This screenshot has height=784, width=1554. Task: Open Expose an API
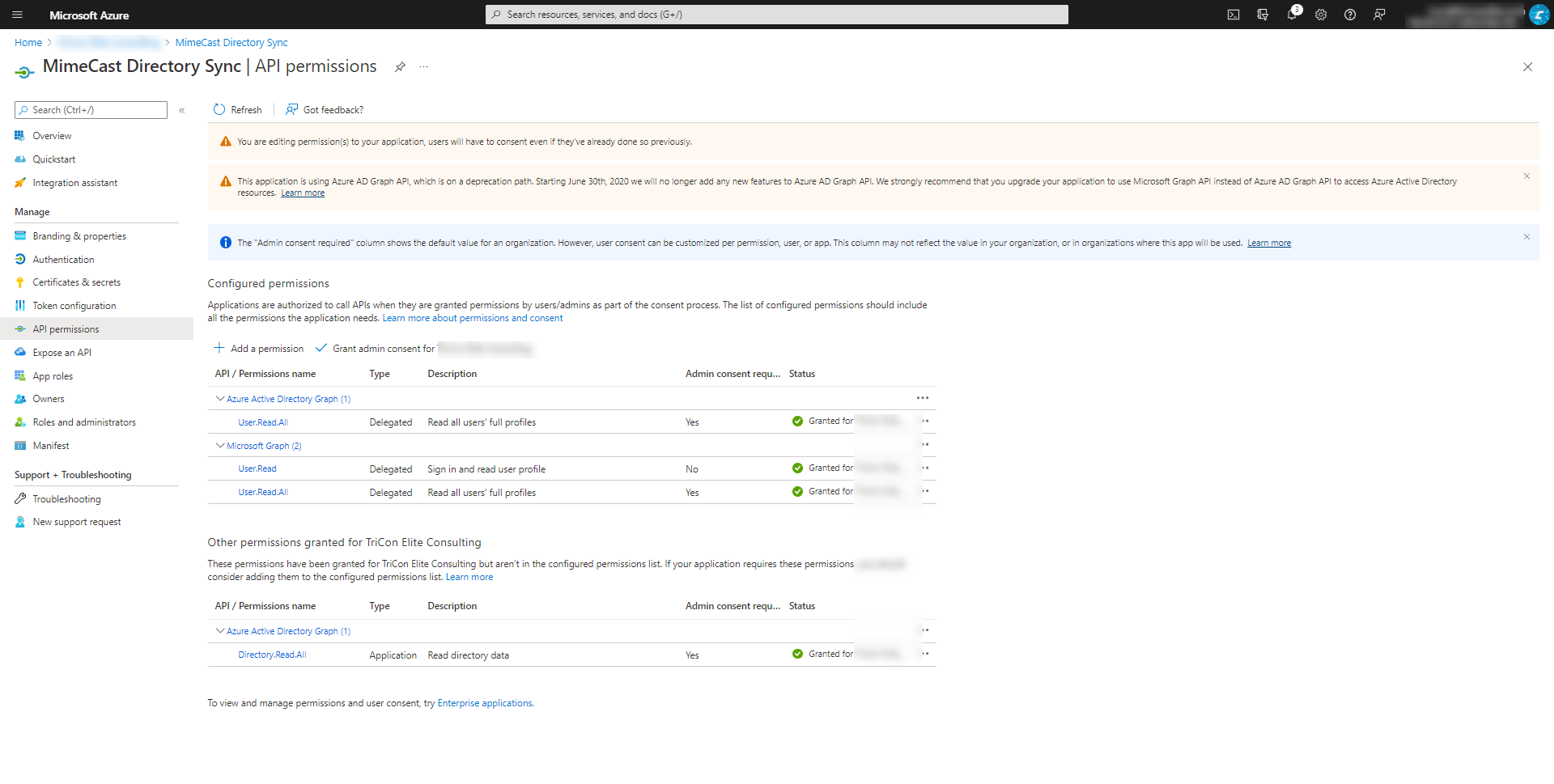pos(62,353)
